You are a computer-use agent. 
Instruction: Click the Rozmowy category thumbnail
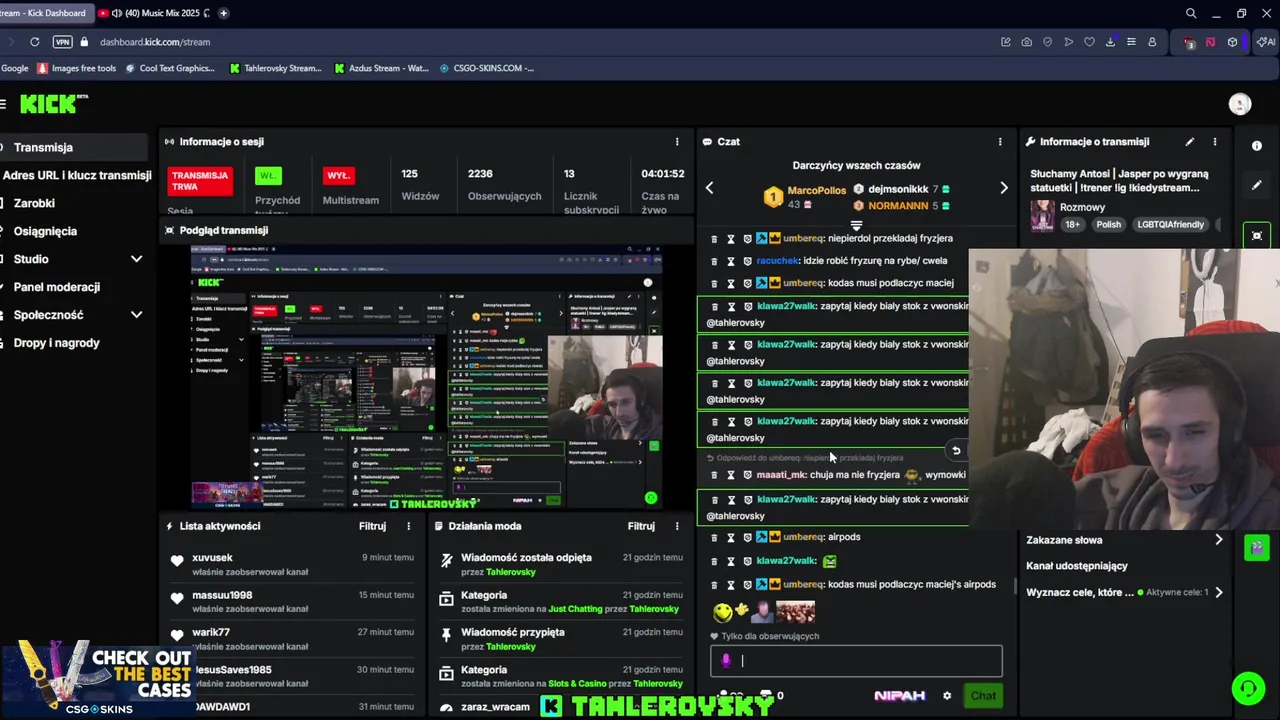point(1043,216)
